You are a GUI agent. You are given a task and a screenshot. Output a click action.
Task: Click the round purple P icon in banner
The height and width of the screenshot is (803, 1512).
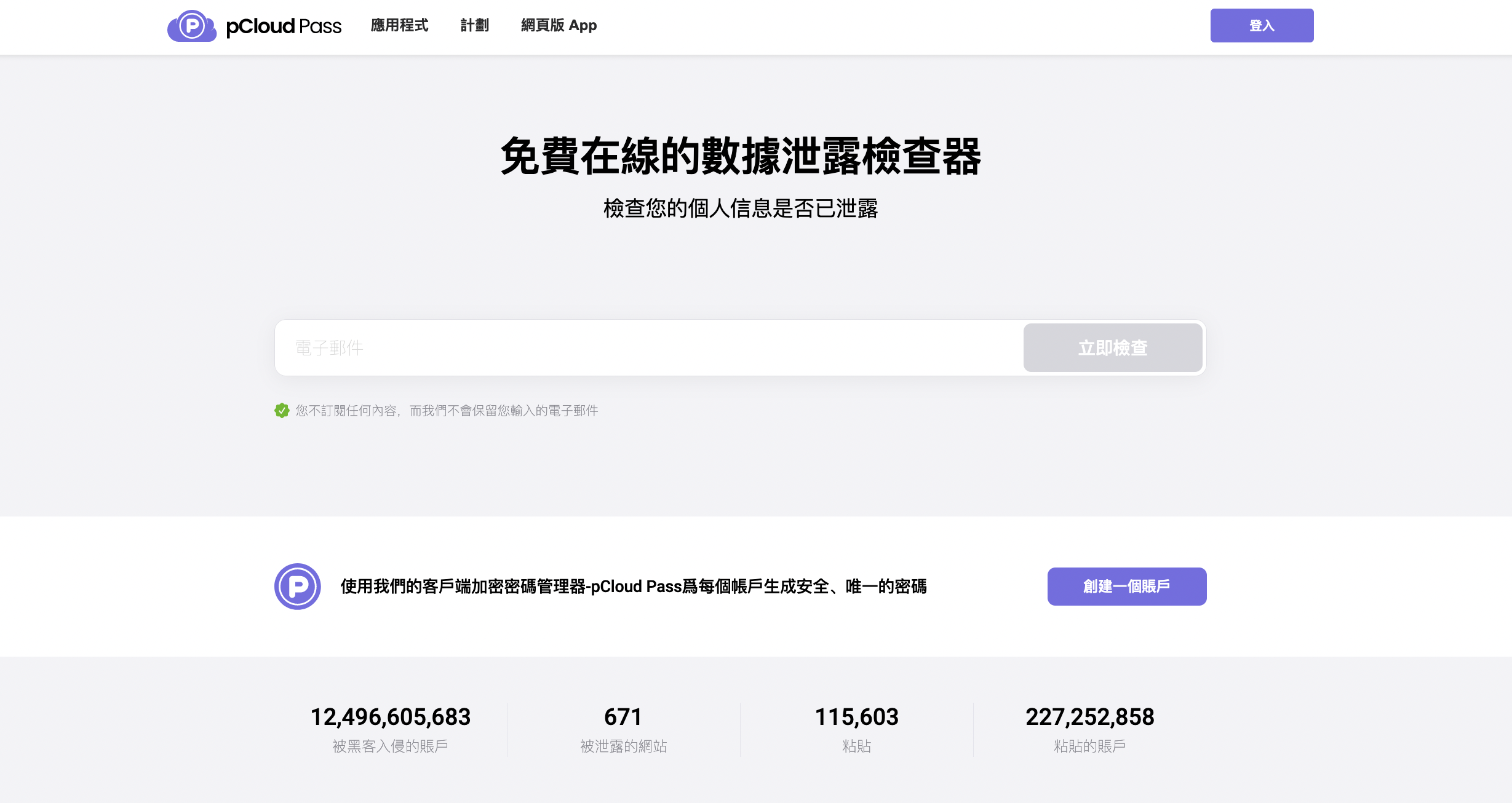298,586
